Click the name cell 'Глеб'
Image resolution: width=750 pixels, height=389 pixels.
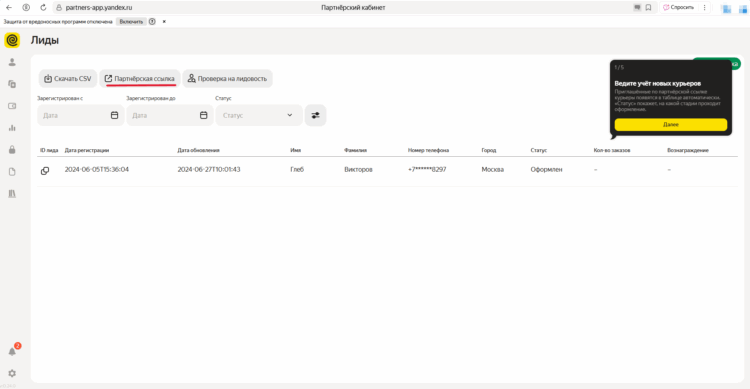[297, 169]
